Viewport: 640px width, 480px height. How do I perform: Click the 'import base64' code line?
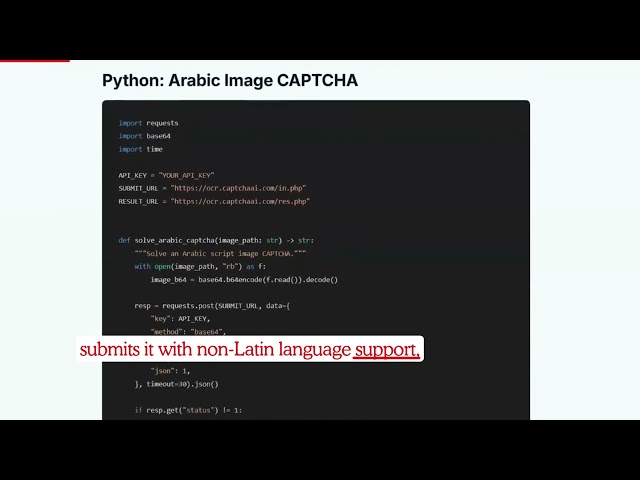tap(144, 136)
